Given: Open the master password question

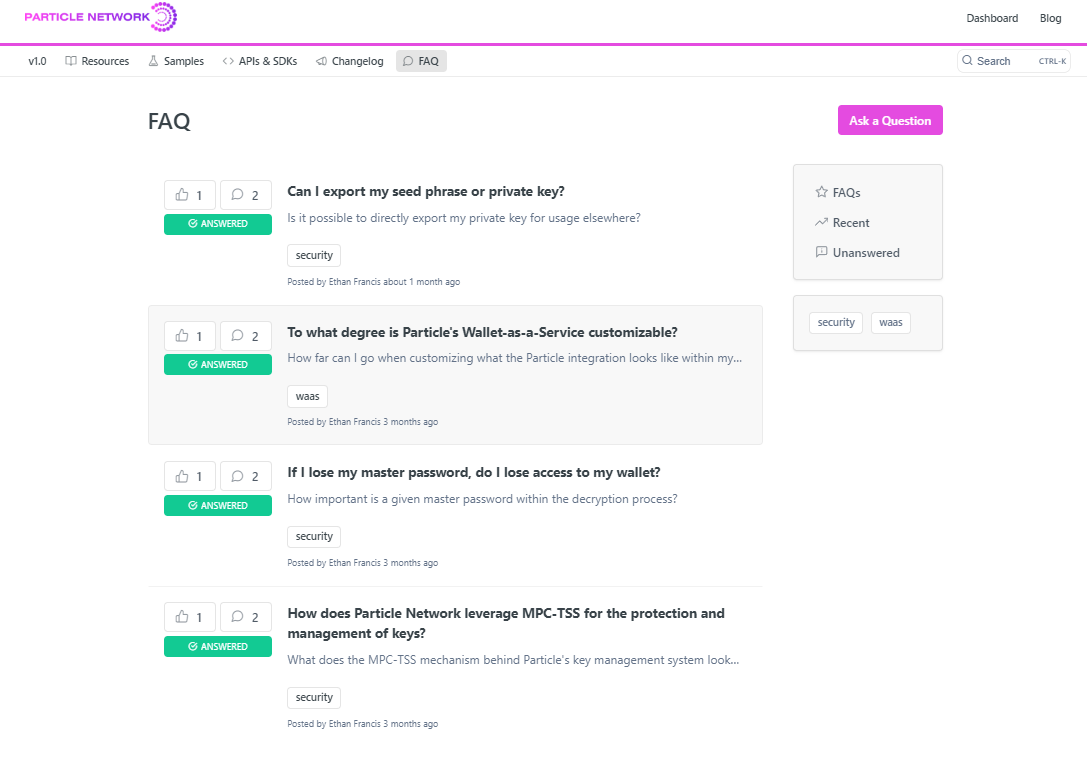Looking at the screenshot, I should [x=472, y=471].
